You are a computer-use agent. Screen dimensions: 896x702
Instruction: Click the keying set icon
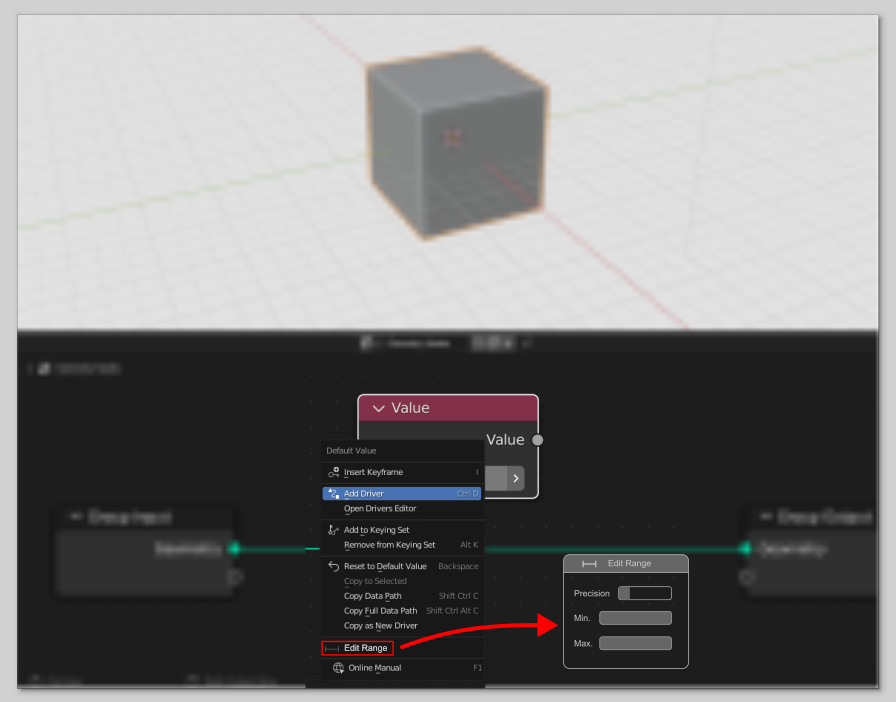pyautogui.click(x=334, y=530)
